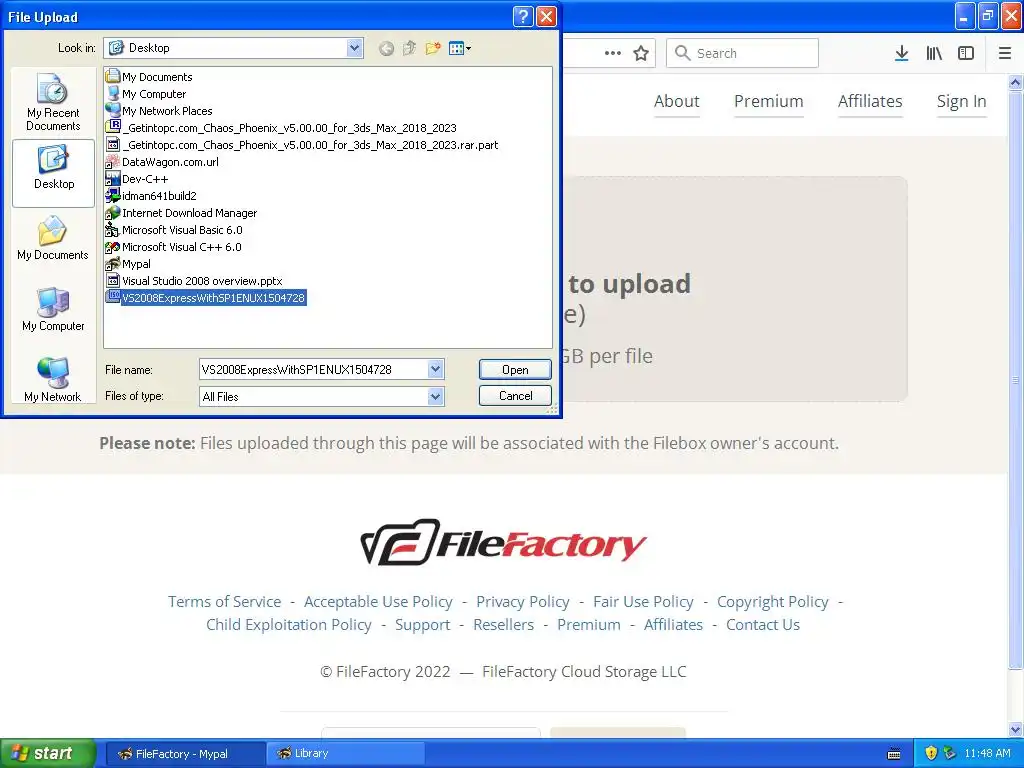The width and height of the screenshot is (1024, 768).
Task: Switch to Library taskbar item
Action: pos(345,754)
